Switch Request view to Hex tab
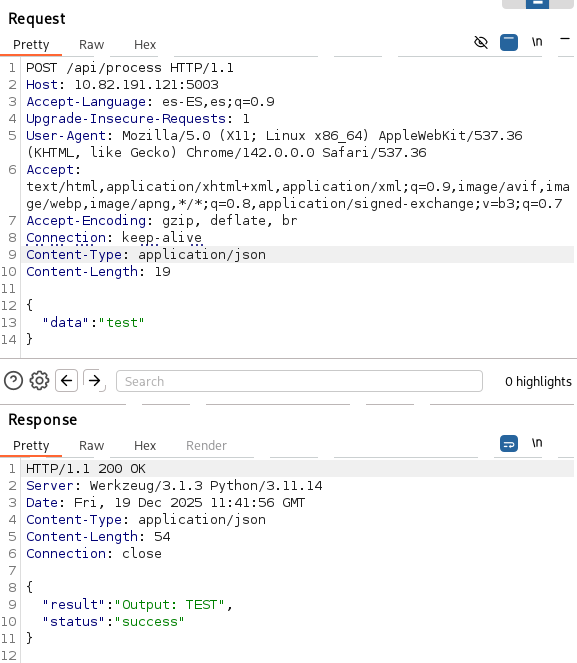Image resolution: width=577 pixels, height=663 pixels. [x=145, y=44]
